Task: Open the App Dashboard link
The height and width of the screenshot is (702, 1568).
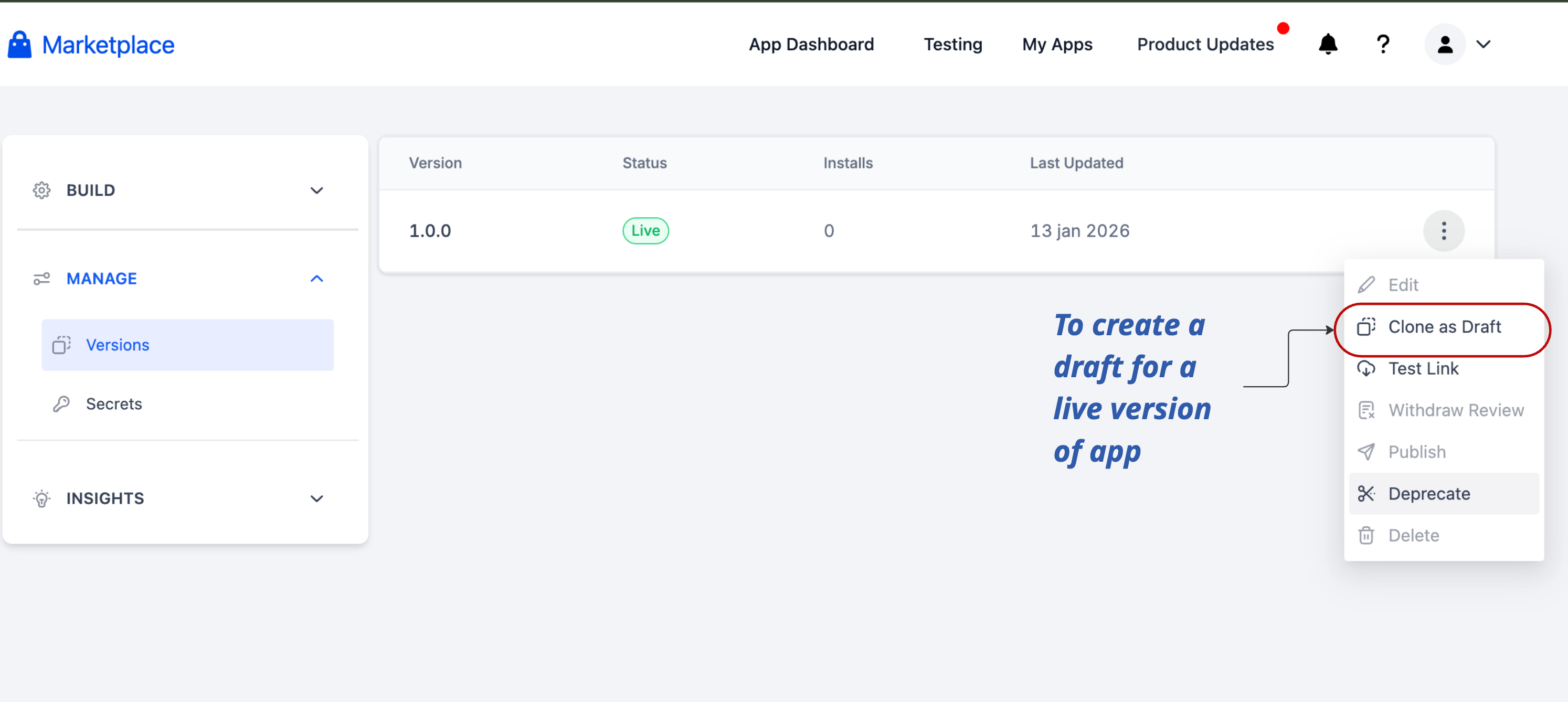Action: [x=811, y=45]
